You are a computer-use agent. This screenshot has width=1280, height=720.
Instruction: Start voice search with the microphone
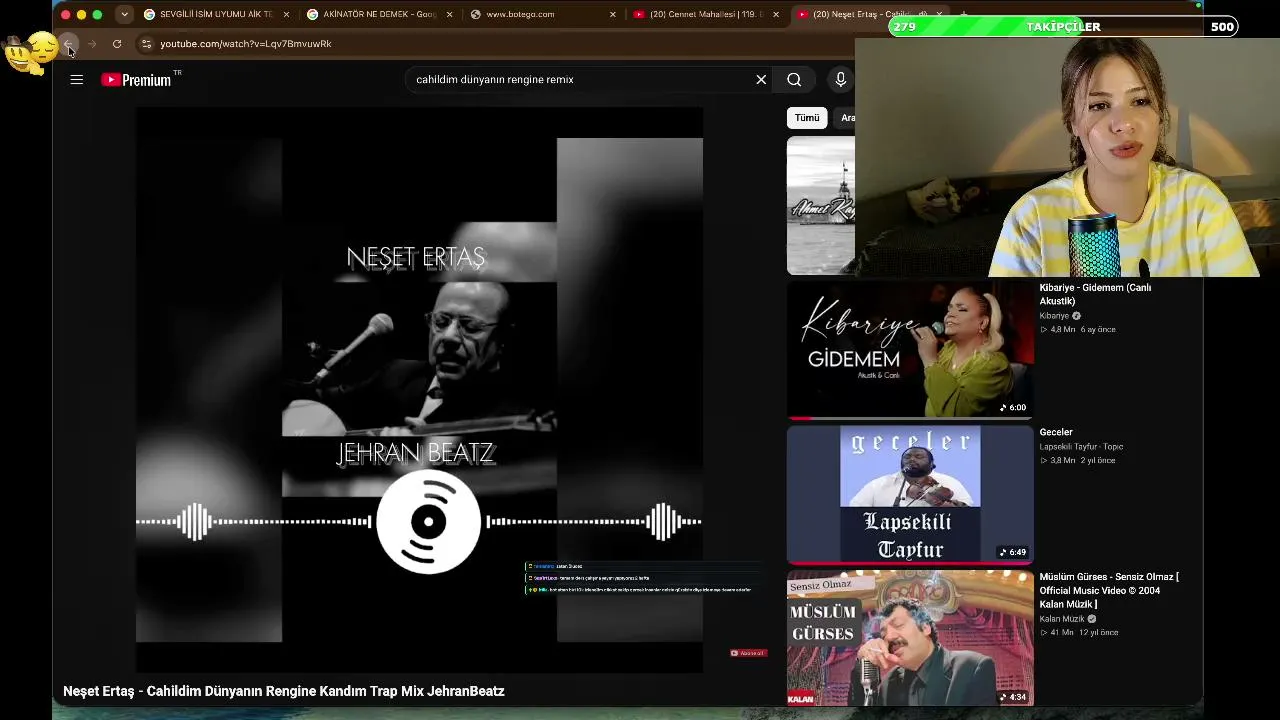point(841,80)
